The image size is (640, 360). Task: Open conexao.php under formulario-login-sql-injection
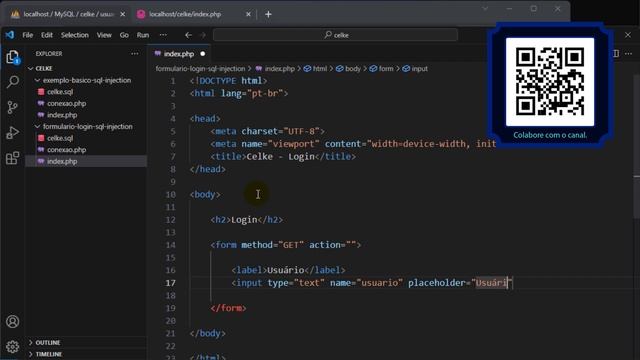pyautogui.click(x=66, y=150)
